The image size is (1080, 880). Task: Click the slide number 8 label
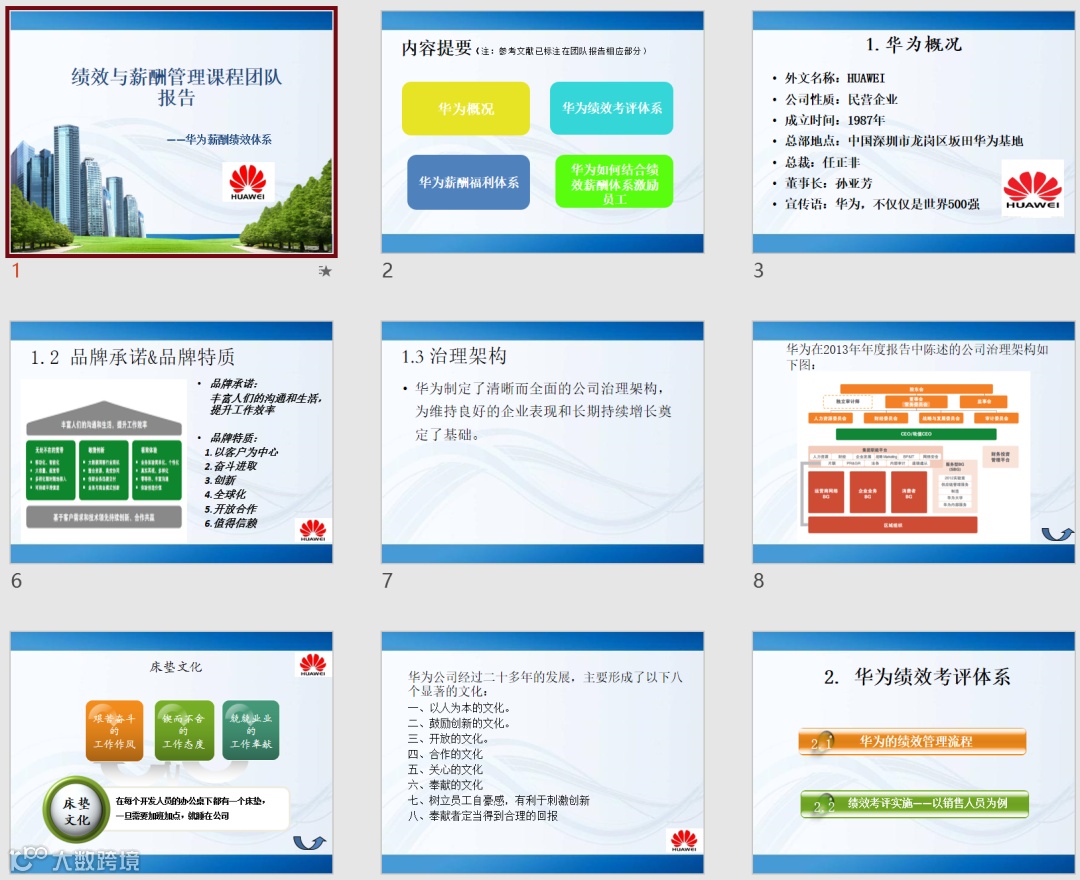[x=758, y=580]
